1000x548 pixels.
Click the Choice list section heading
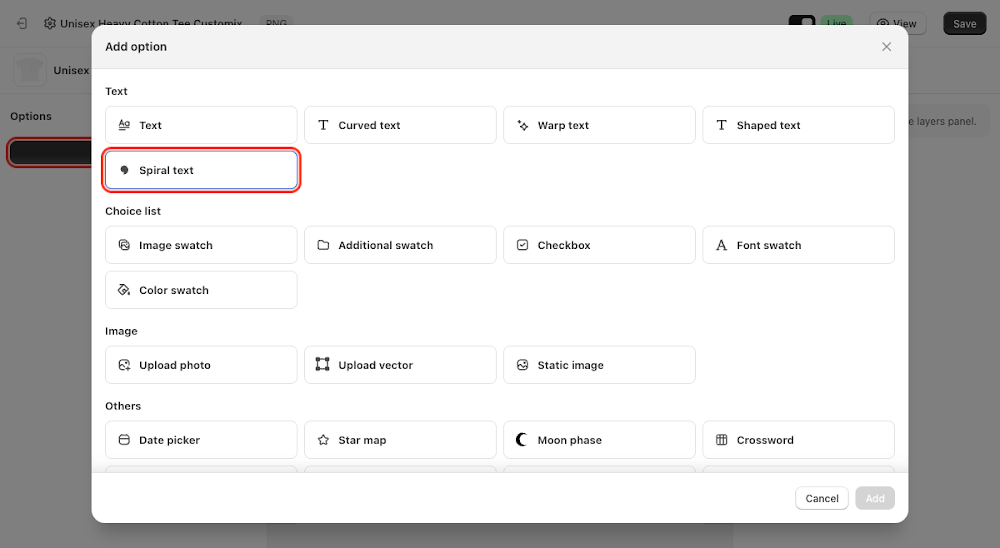133,211
